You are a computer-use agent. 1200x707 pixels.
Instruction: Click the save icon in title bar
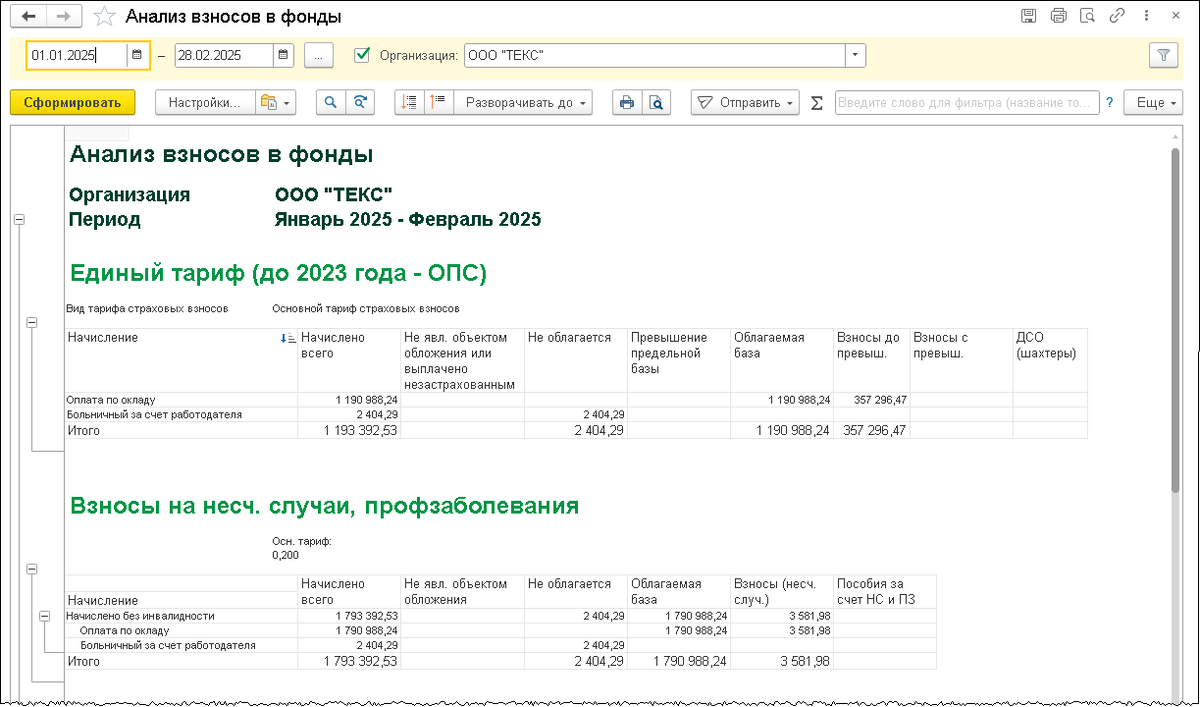1028,17
